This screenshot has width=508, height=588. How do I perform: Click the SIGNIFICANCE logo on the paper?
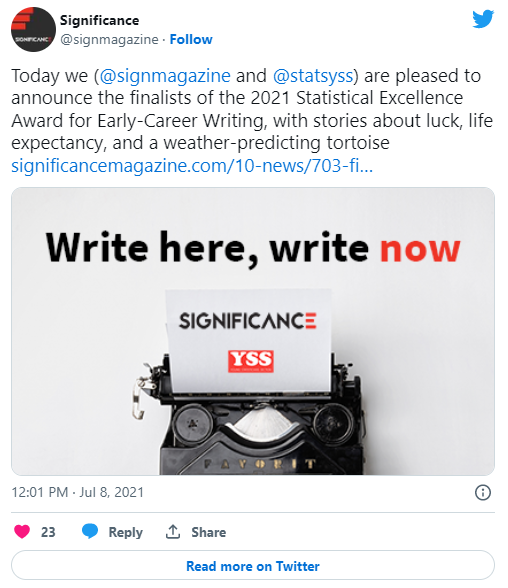[x=248, y=321]
